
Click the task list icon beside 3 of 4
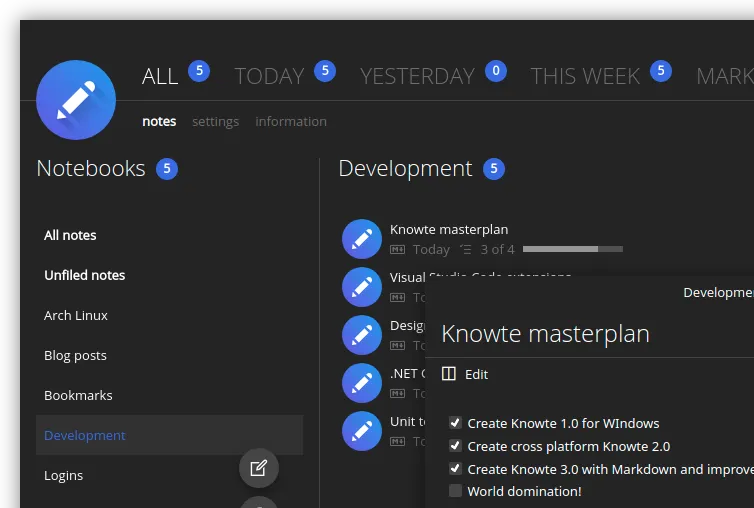465,249
